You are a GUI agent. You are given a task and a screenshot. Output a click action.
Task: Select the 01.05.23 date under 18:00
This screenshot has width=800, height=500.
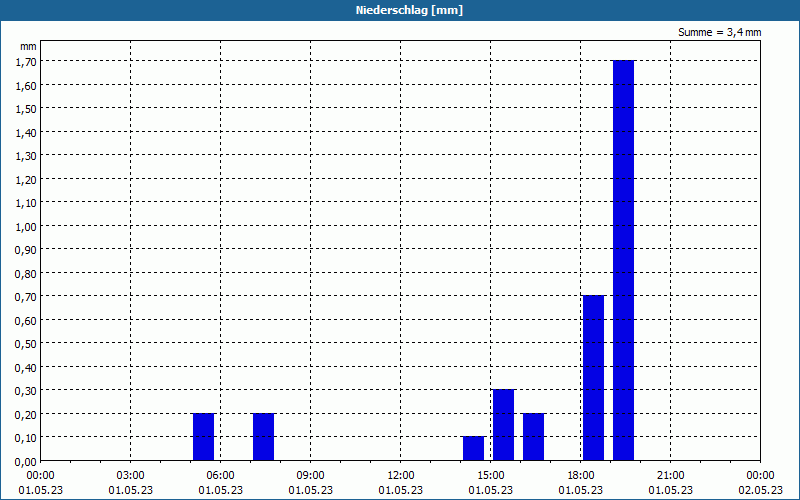(581, 490)
